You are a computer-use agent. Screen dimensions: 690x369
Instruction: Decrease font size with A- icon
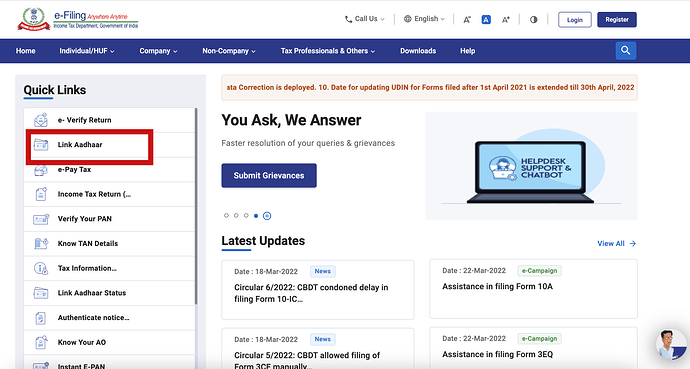coord(467,19)
